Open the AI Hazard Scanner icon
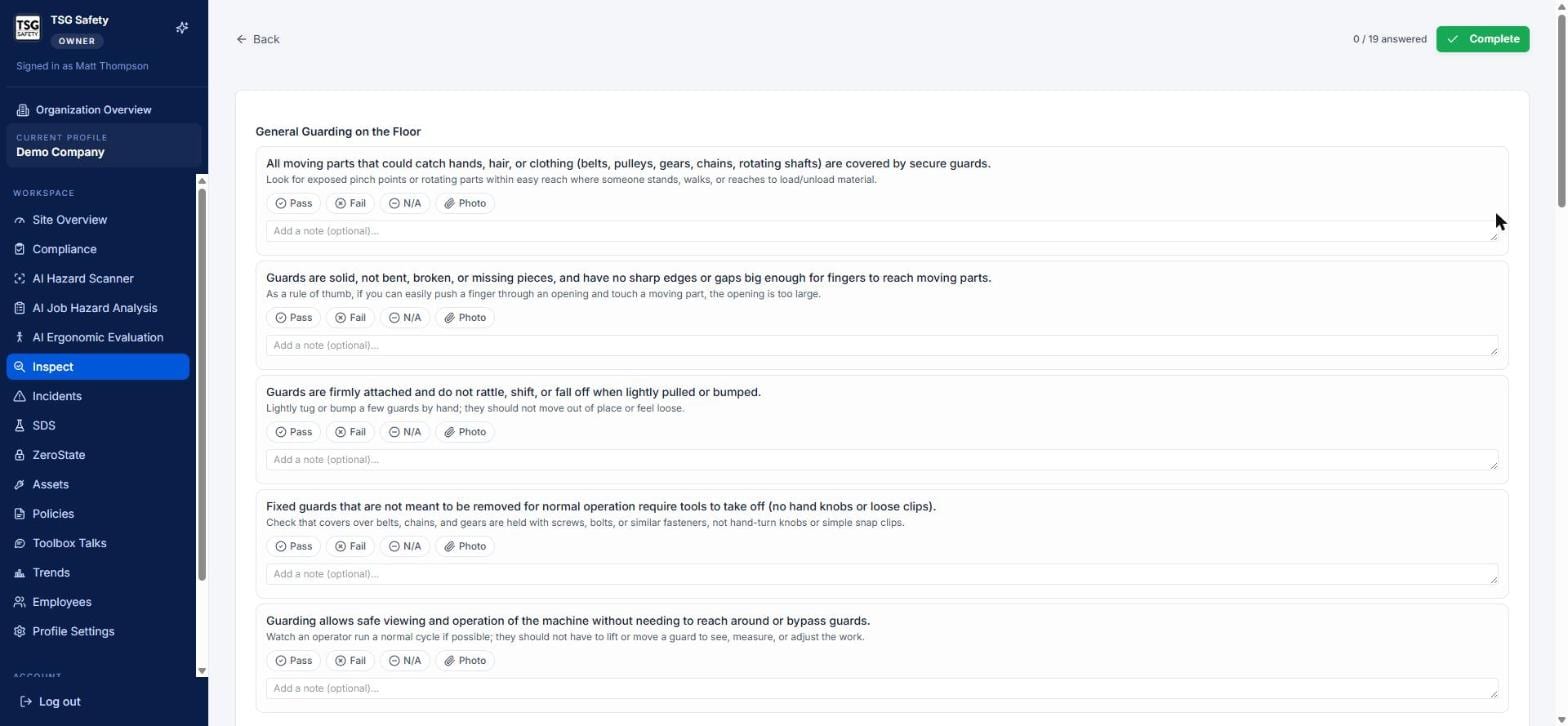The width and height of the screenshot is (1568, 726). (20, 279)
